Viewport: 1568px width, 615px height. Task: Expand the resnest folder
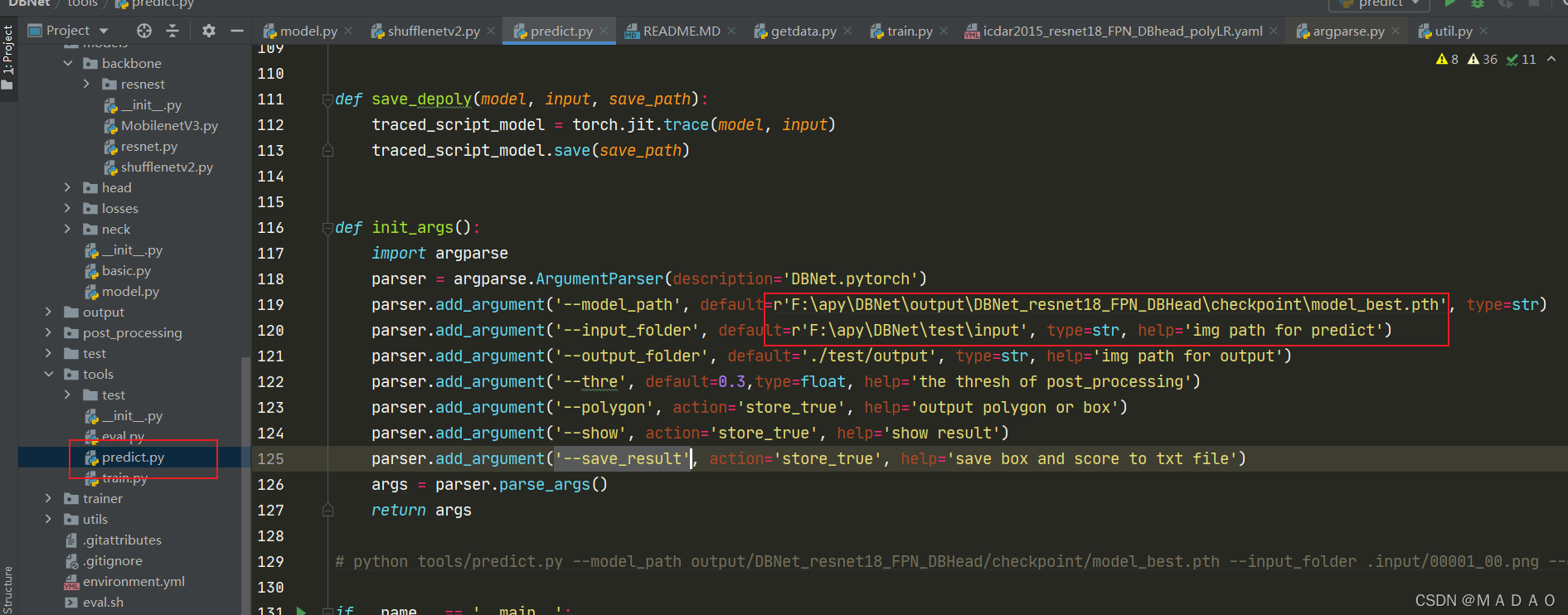coord(86,85)
